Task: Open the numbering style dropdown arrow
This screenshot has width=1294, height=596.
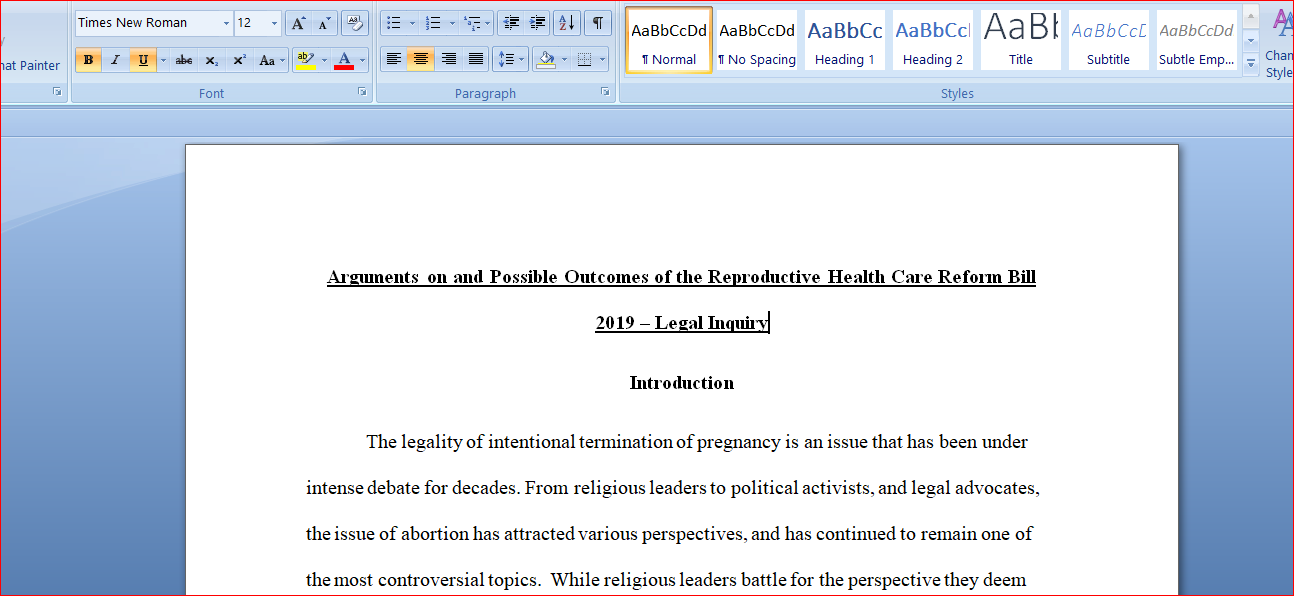Action: point(451,23)
